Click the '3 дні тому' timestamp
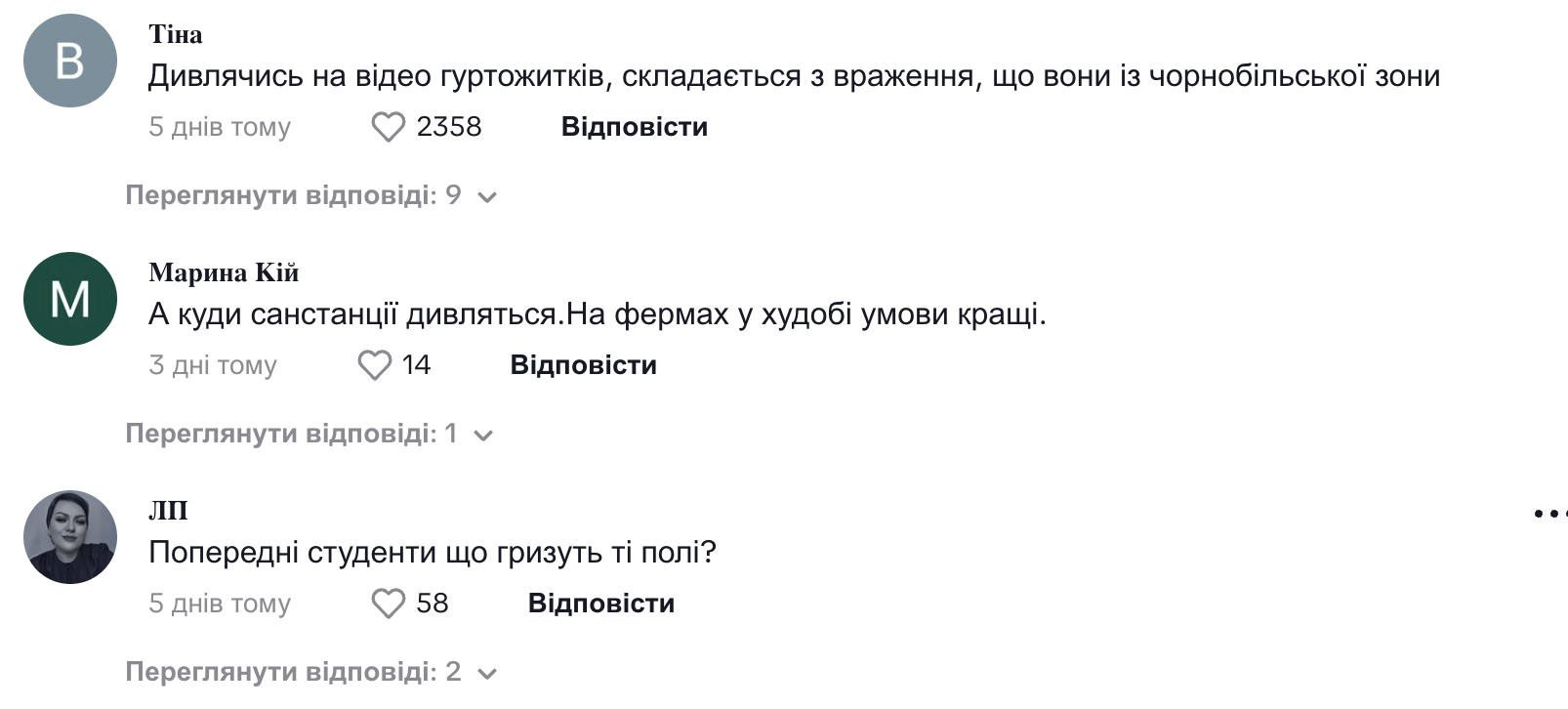 coord(213,365)
